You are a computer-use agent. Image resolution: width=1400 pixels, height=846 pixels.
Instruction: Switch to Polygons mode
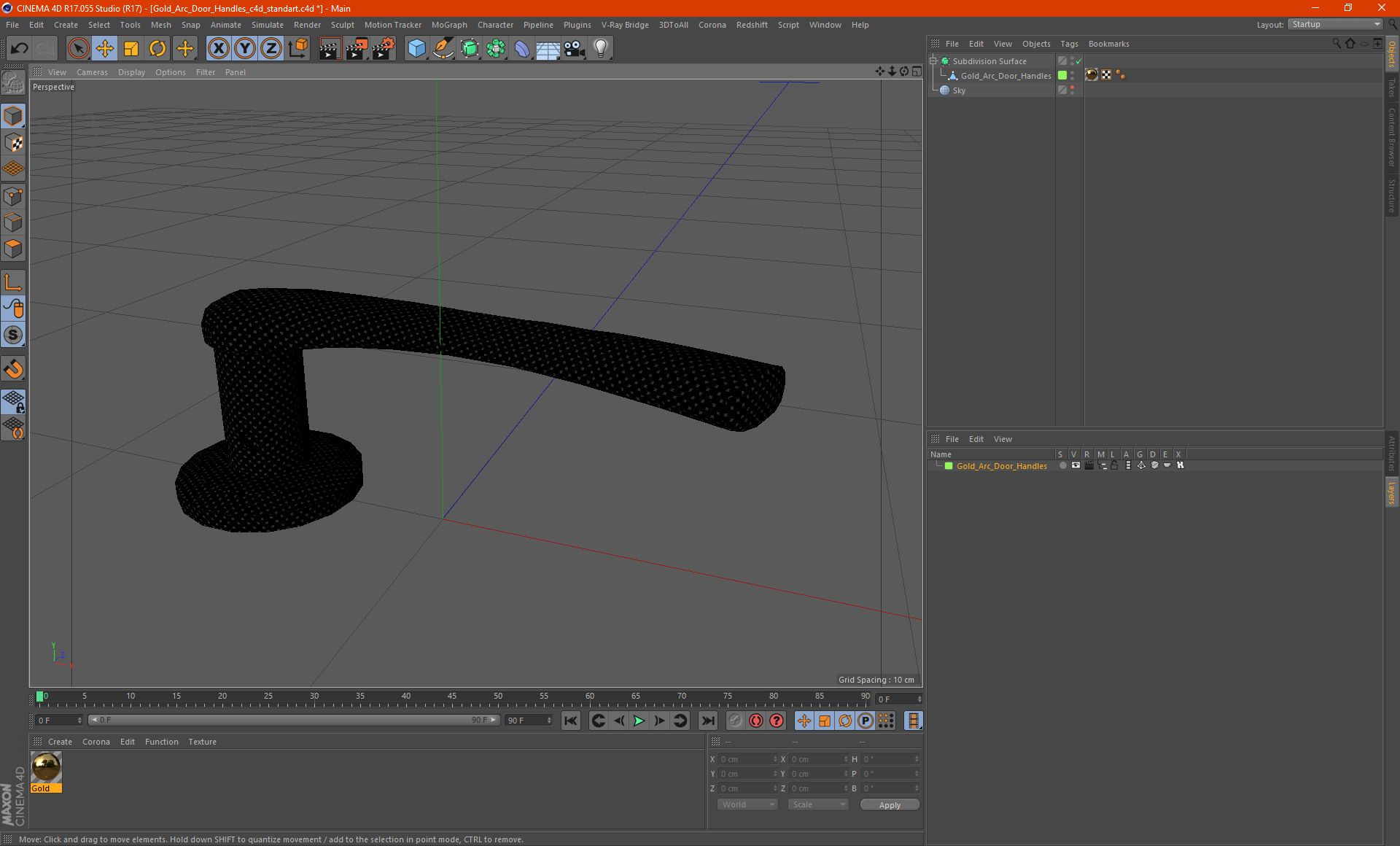point(13,249)
